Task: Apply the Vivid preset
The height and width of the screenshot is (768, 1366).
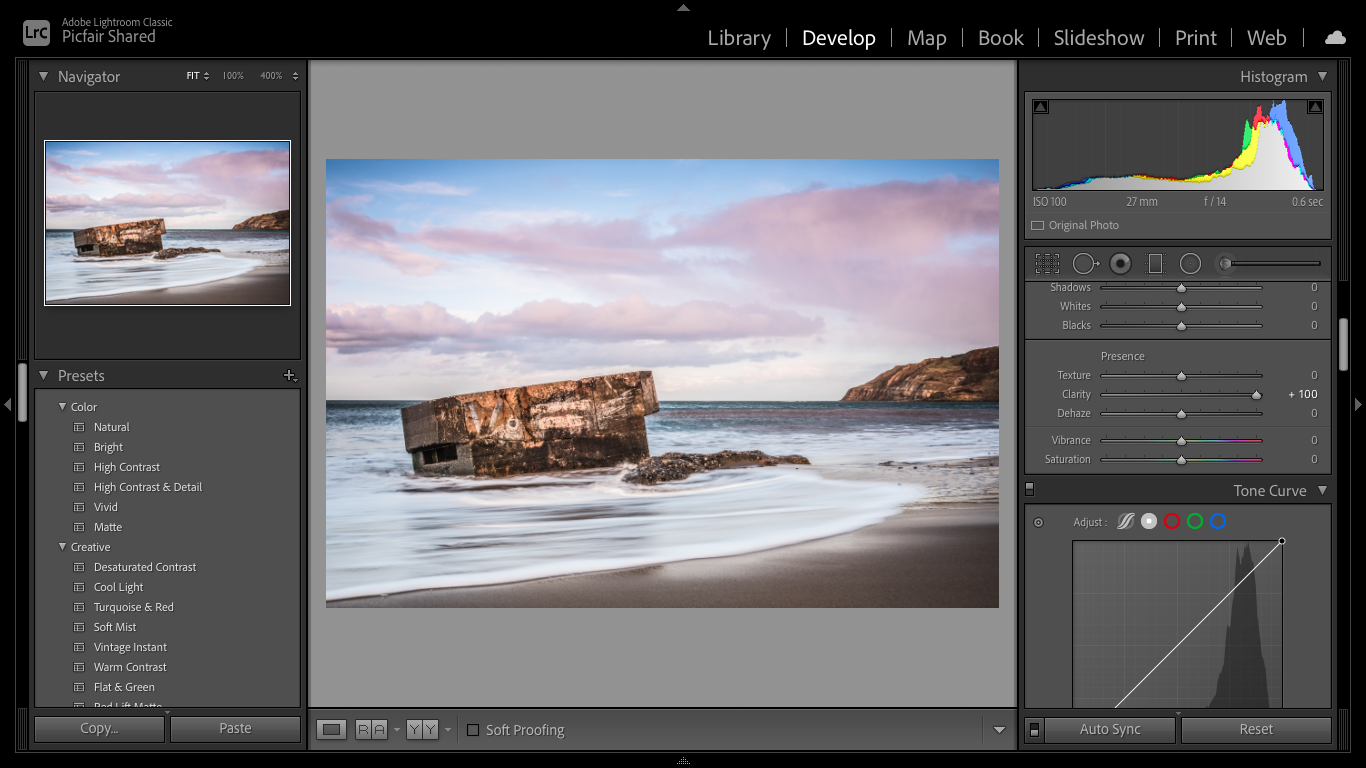Action: pos(106,507)
